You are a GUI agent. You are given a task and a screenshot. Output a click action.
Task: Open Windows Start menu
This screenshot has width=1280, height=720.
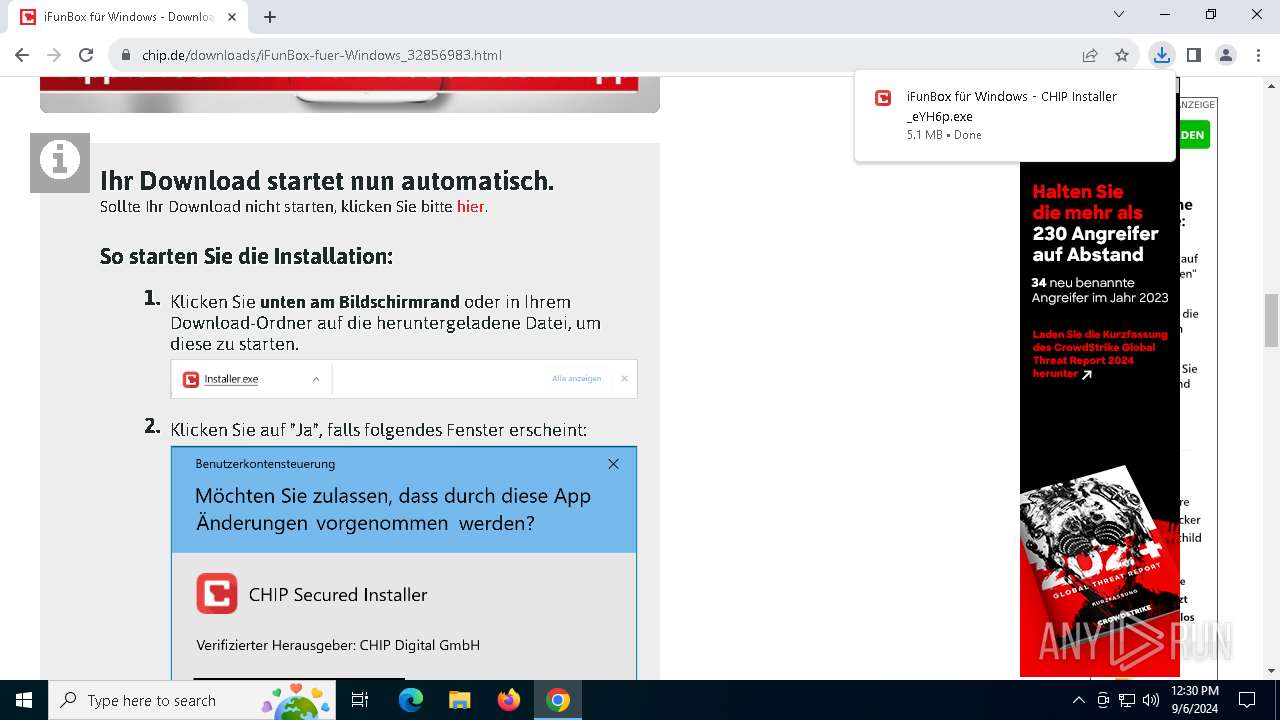click(23, 700)
